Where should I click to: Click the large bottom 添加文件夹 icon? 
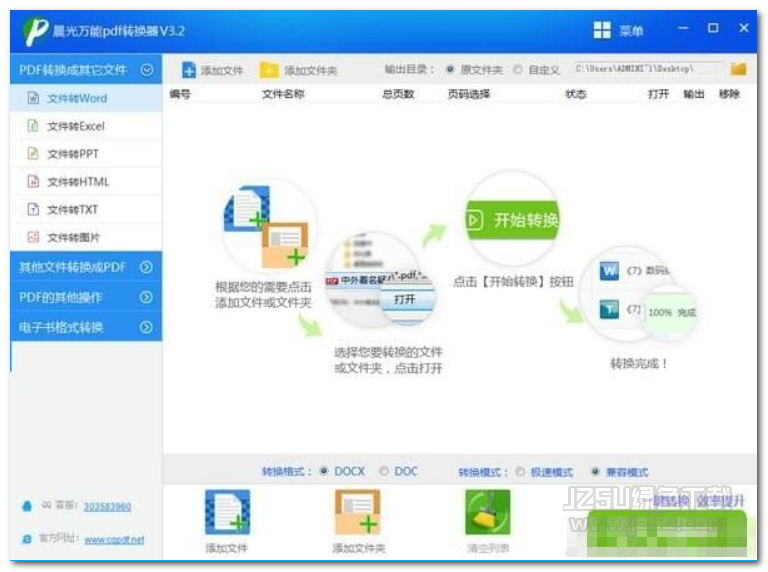358,512
